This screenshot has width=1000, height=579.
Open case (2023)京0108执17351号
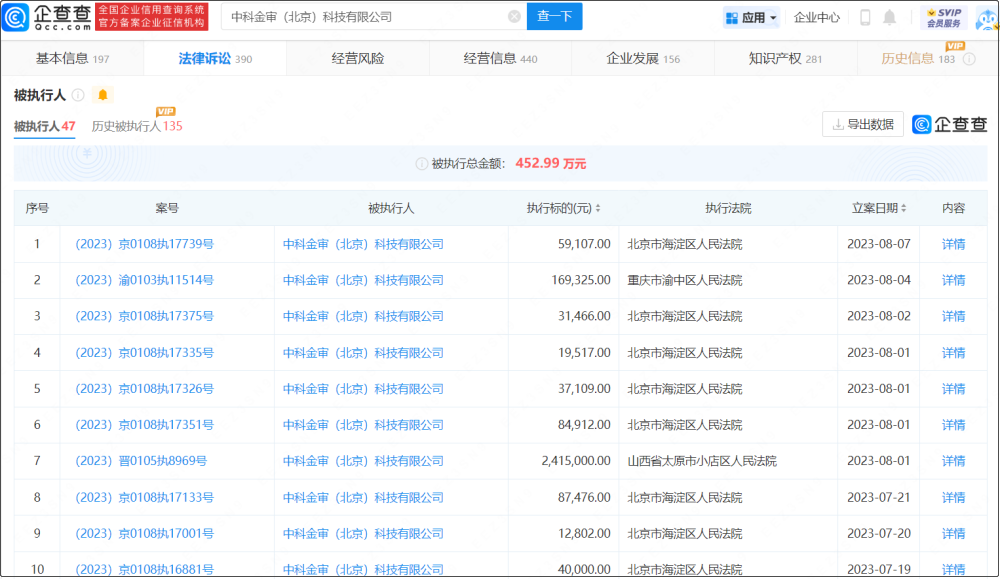pos(144,425)
